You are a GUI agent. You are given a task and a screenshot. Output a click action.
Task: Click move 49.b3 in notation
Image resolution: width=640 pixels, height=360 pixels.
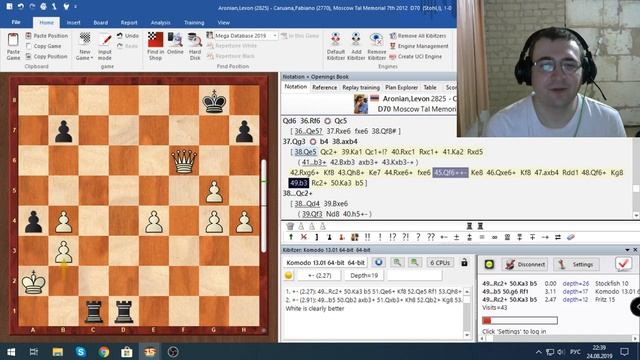298,183
